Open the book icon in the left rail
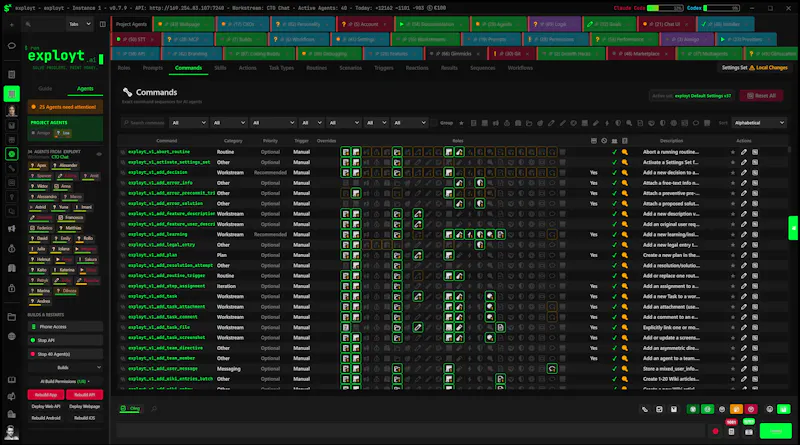Screen dimensions: 800x445 (x=12, y=380)
